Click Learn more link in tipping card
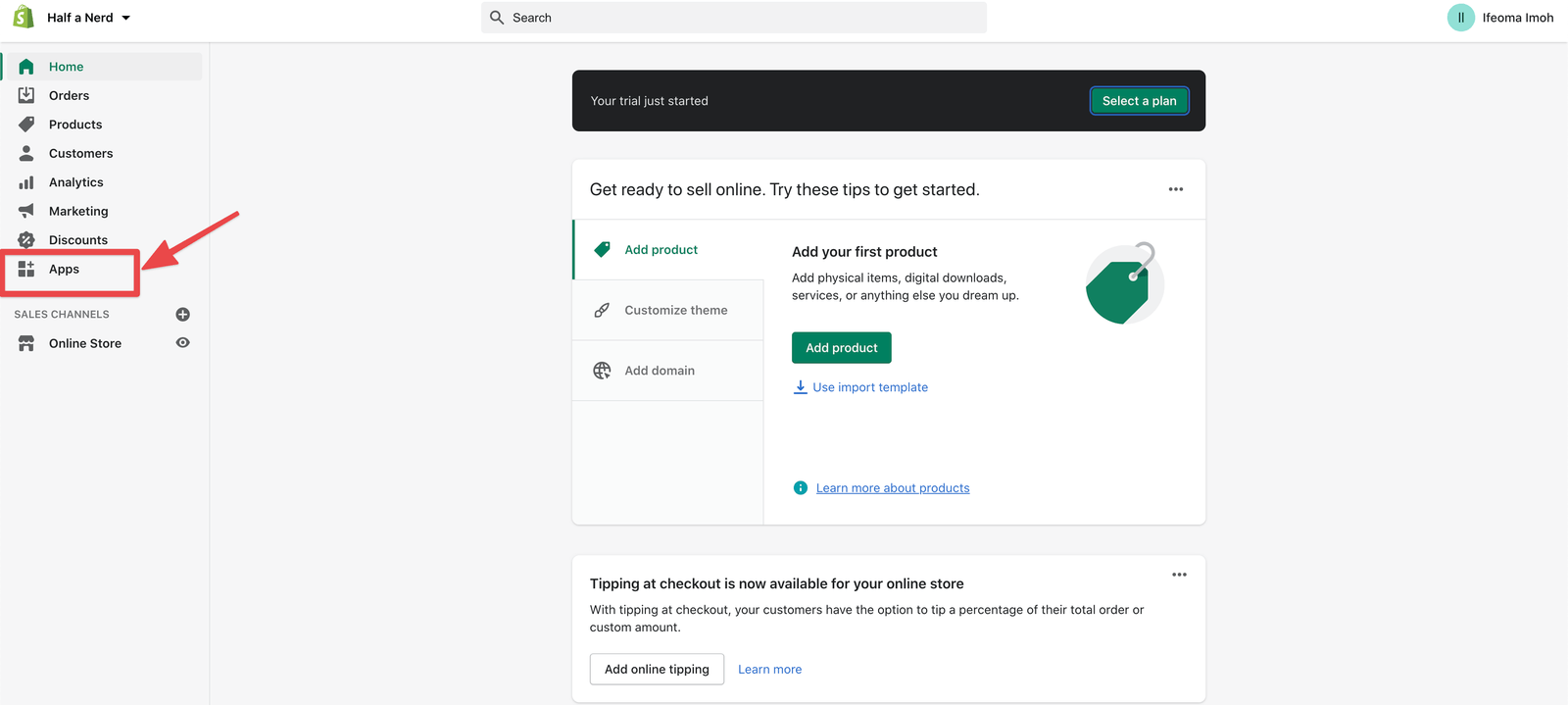The width and height of the screenshot is (1568, 705). click(x=770, y=670)
